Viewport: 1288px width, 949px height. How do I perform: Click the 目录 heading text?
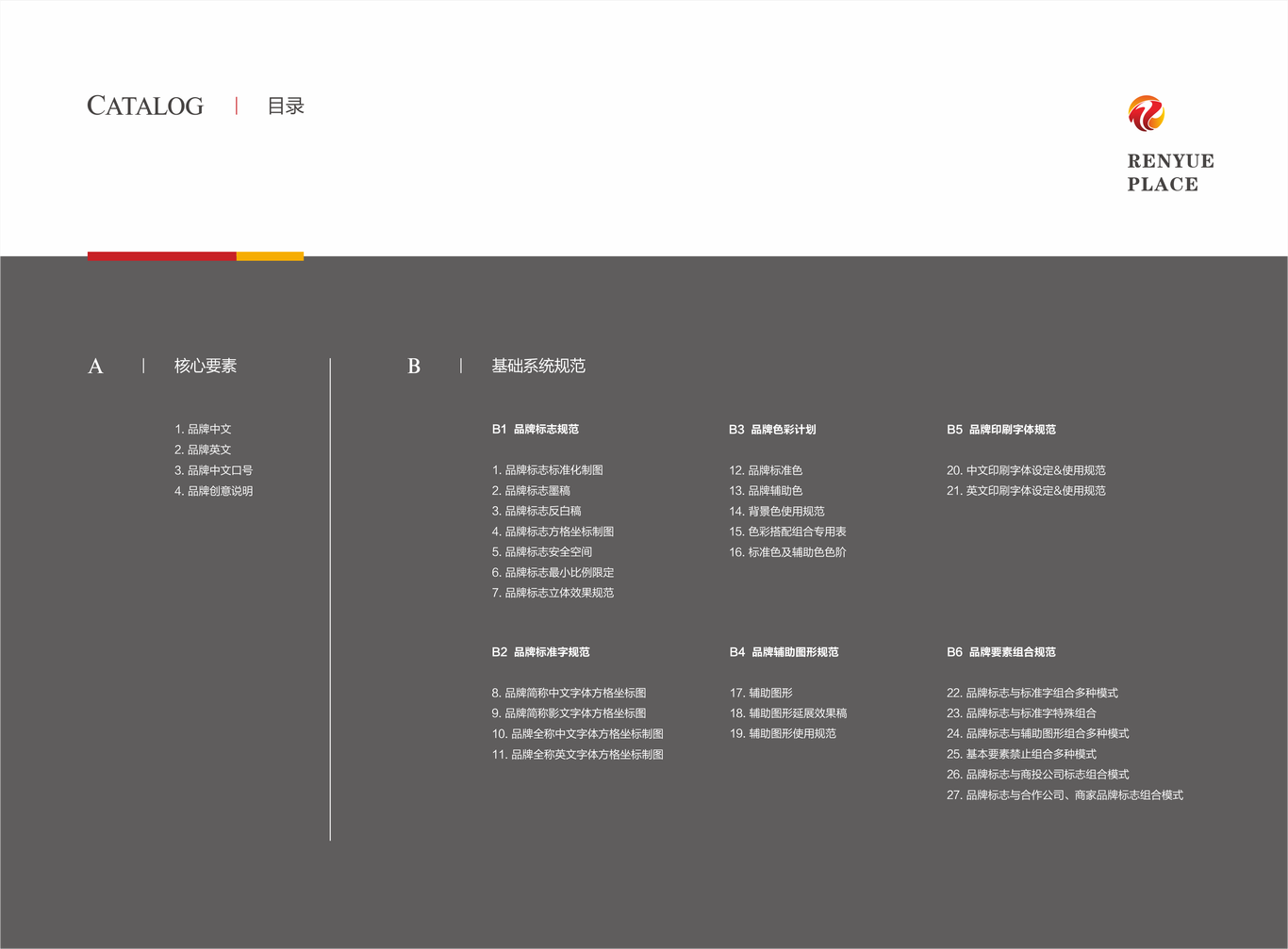click(x=286, y=106)
